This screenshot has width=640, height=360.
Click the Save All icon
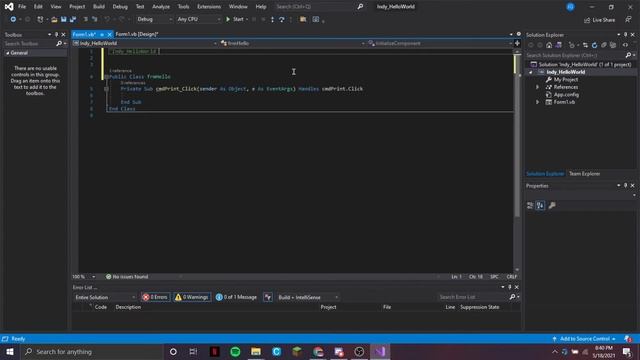coord(73,19)
